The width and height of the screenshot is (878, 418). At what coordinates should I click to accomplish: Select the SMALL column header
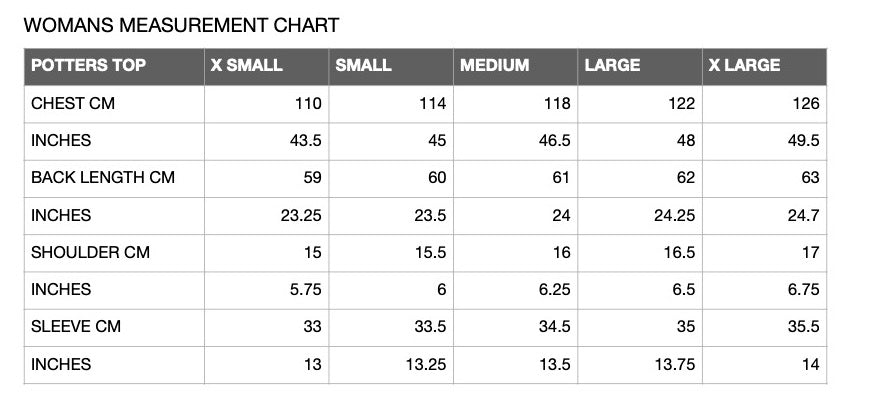point(391,66)
